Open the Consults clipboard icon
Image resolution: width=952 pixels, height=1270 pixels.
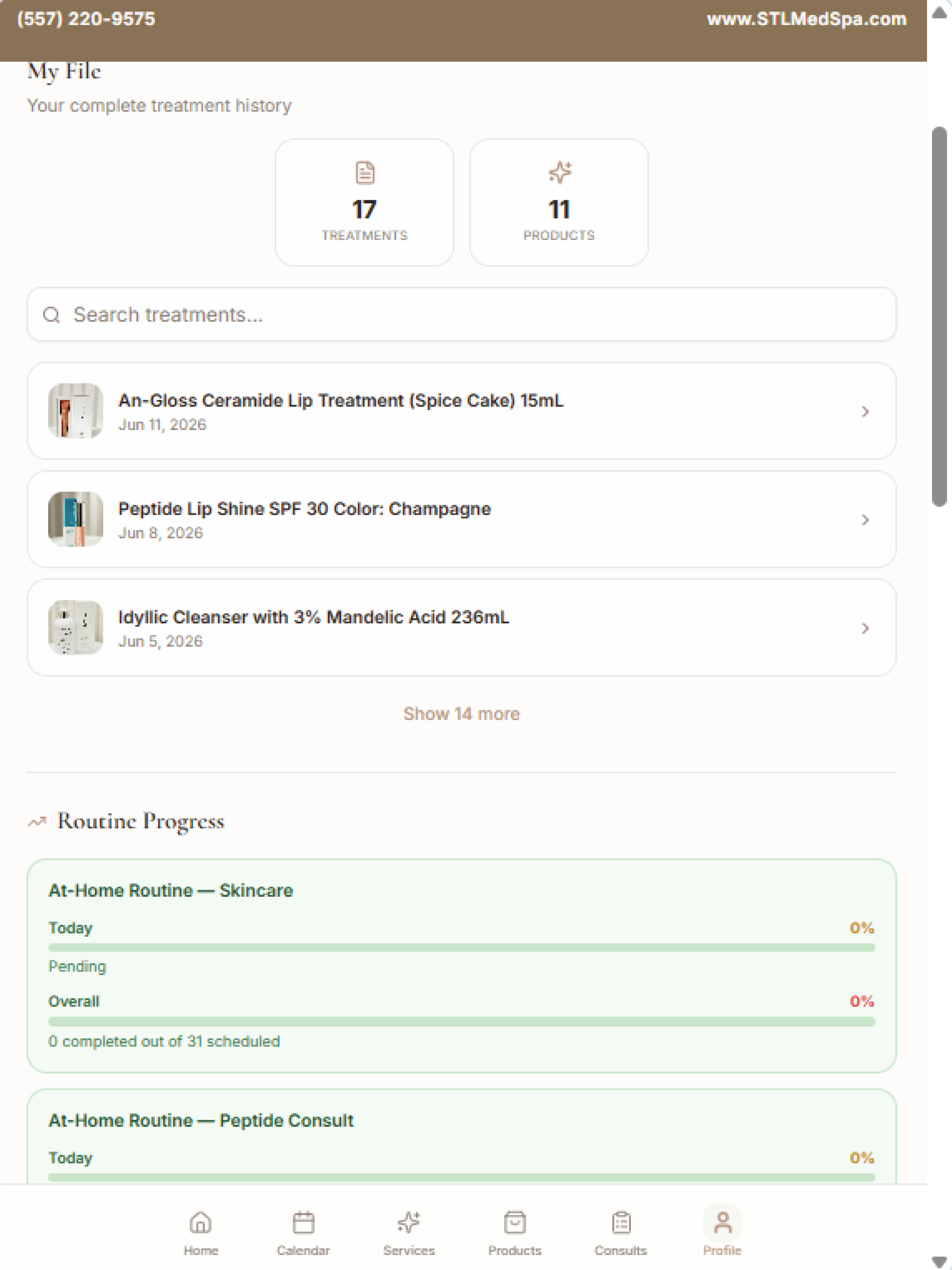[621, 1222]
